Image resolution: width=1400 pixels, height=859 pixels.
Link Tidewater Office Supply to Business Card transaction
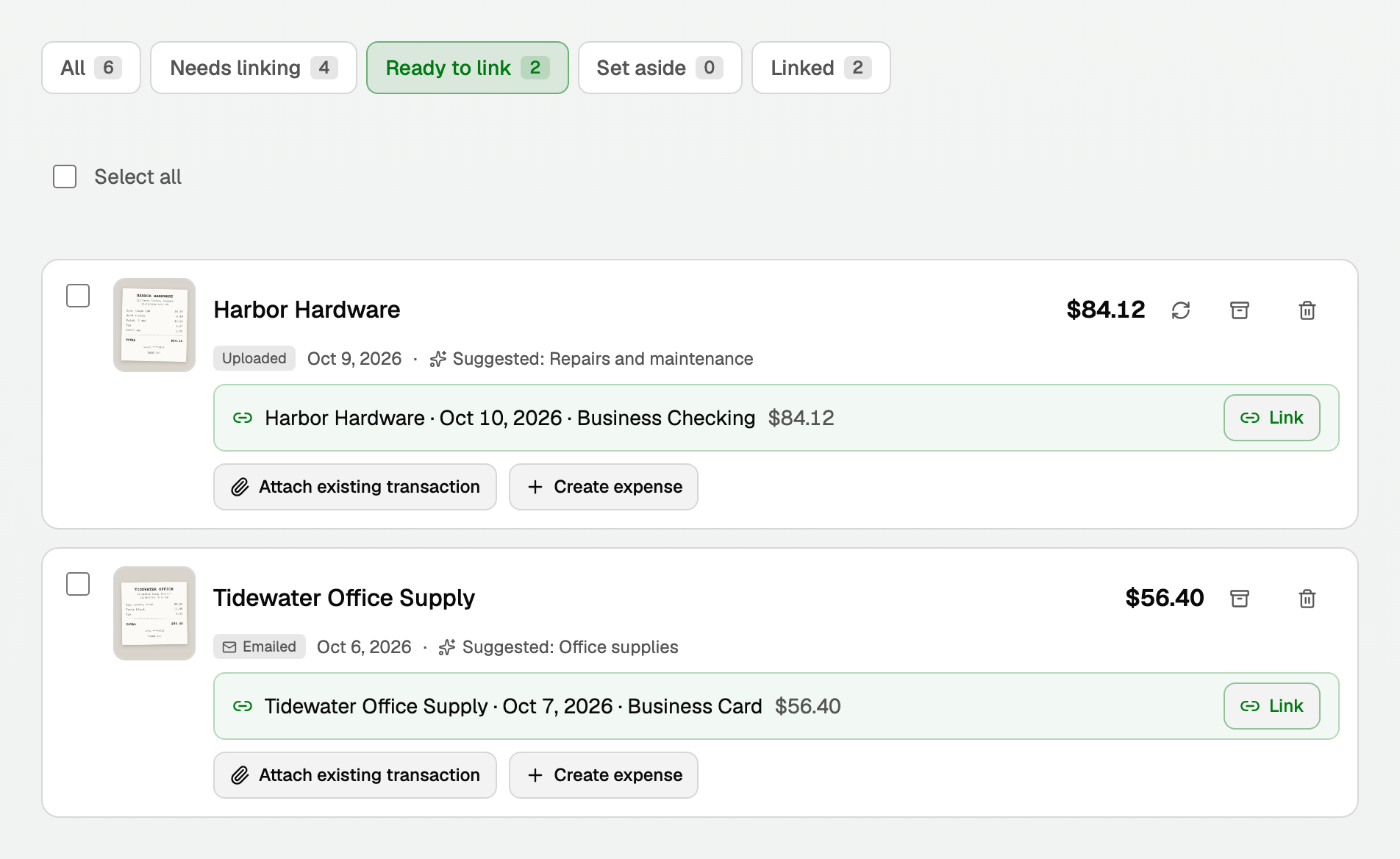tap(1272, 706)
